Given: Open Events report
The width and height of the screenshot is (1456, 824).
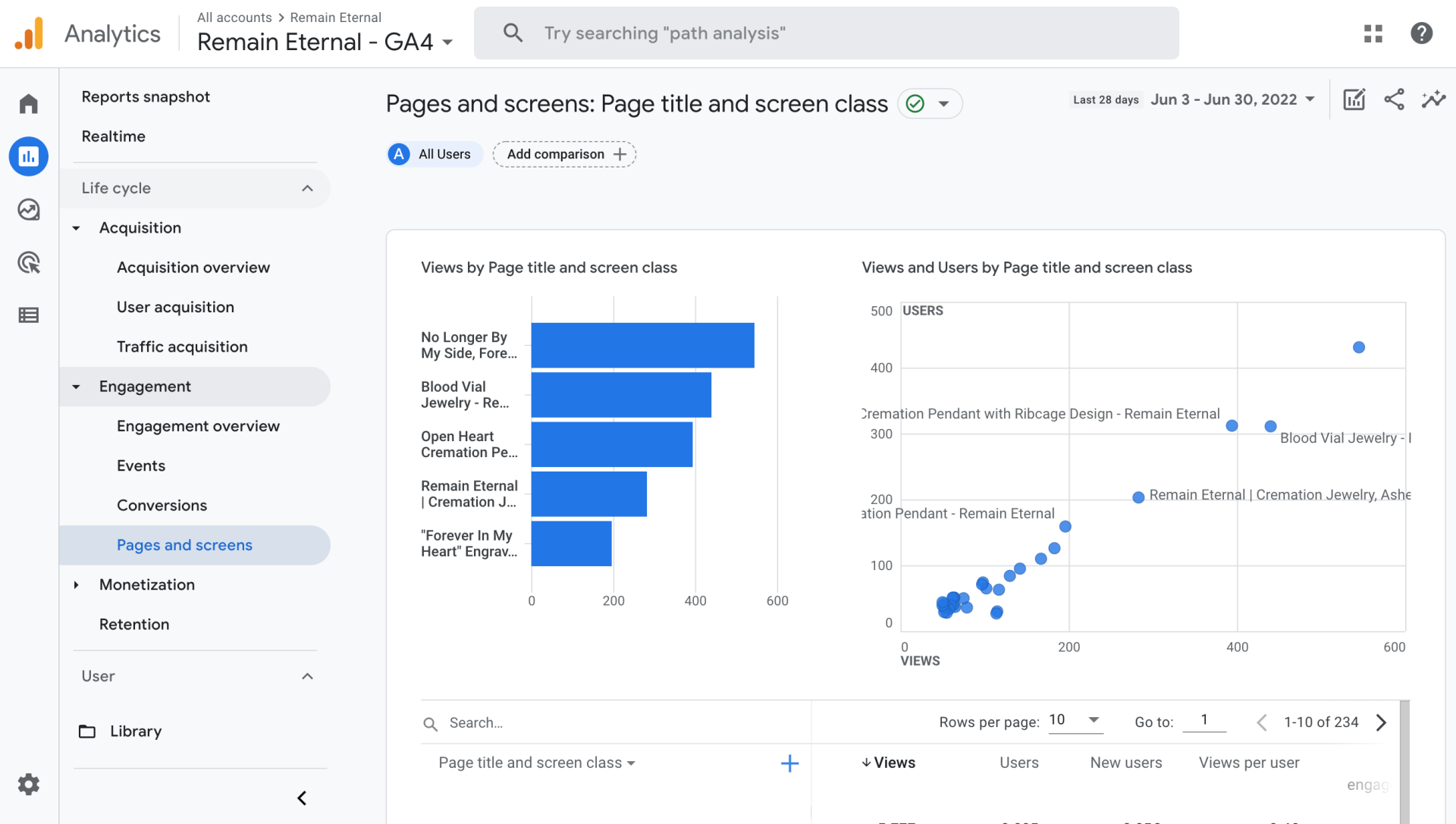Looking at the screenshot, I should [141, 465].
